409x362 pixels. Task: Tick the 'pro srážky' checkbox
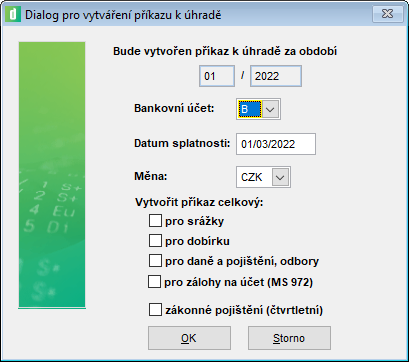155,221
